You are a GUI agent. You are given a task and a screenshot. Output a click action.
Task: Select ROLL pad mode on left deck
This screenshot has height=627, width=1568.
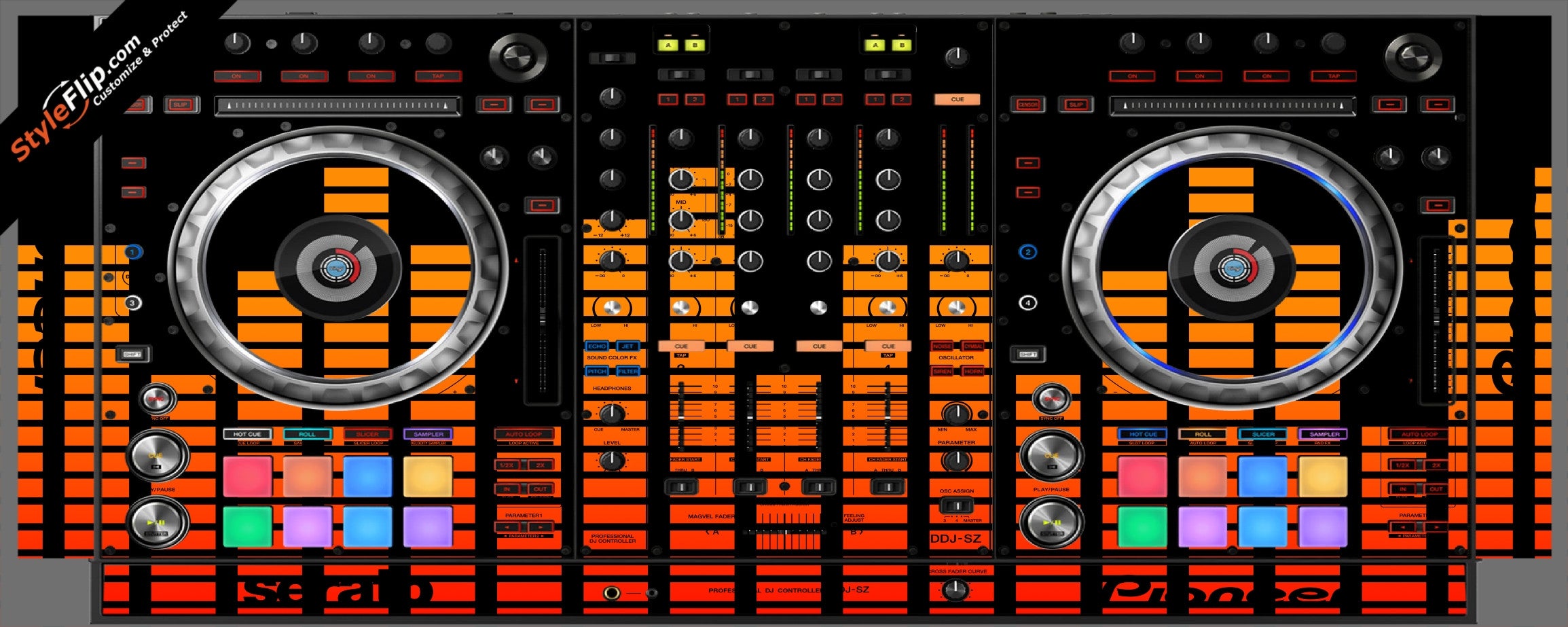pos(307,434)
